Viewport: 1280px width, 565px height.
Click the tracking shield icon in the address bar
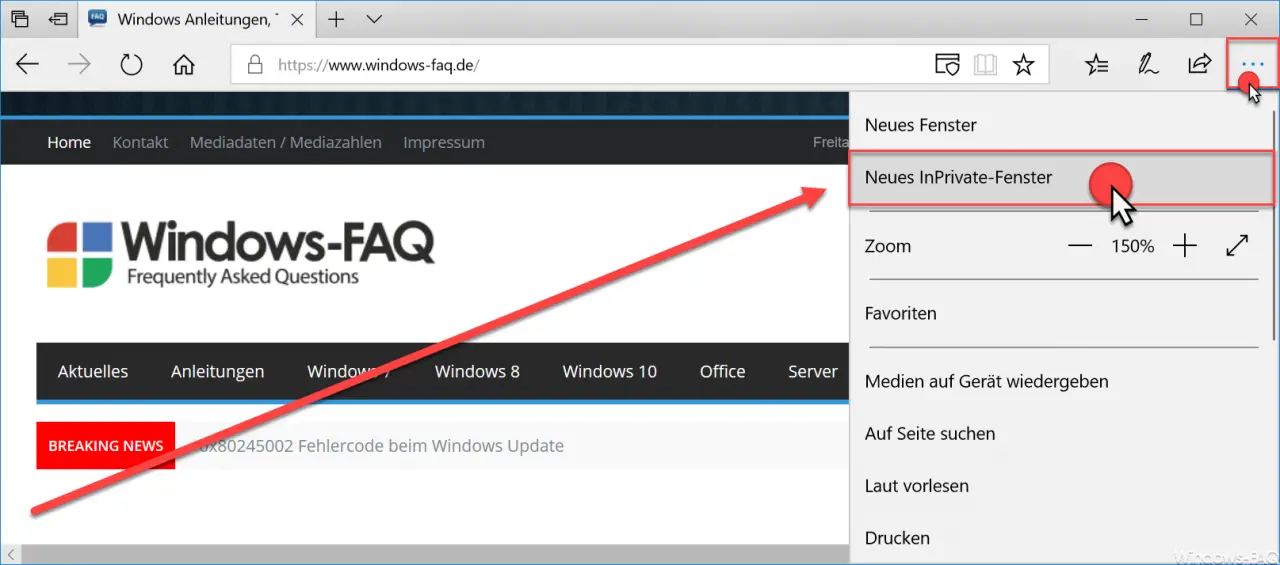(x=947, y=65)
